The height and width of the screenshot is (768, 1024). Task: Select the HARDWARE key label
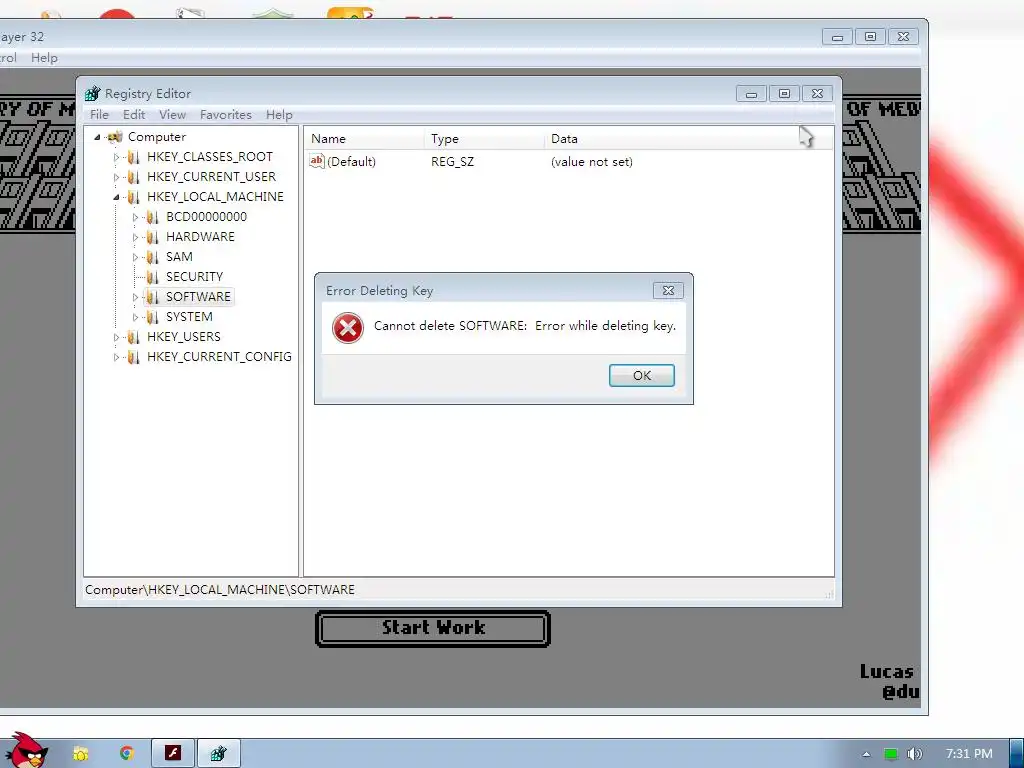tap(200, 237)
